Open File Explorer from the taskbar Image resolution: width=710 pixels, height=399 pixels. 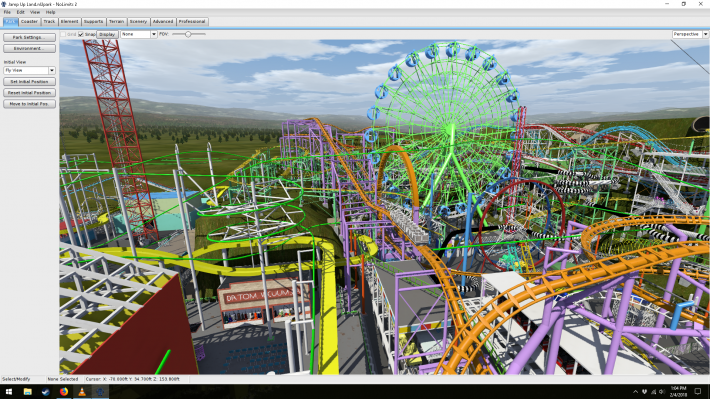(x=27, y=392)
